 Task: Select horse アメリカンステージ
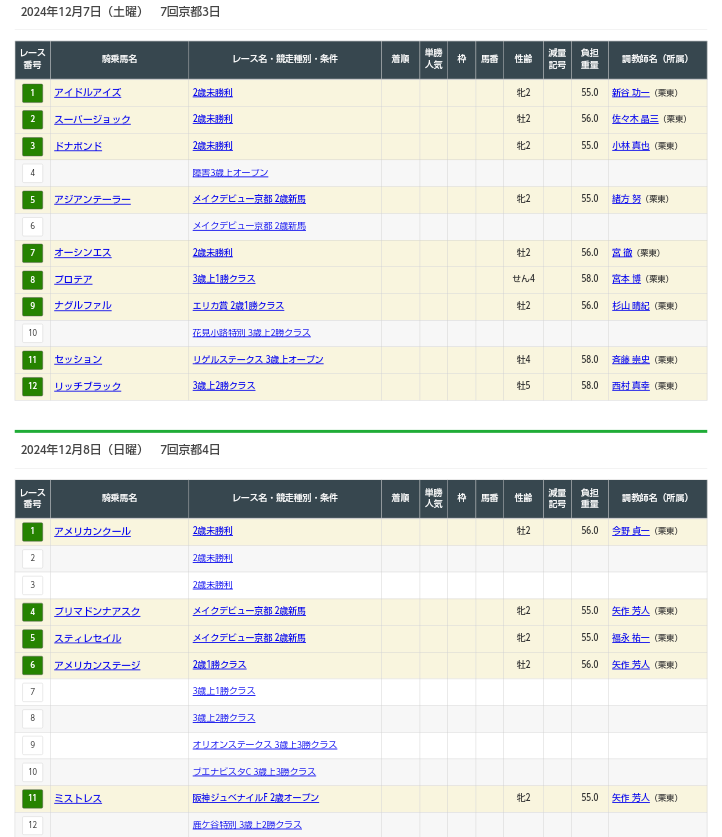[x=97, y=665]
